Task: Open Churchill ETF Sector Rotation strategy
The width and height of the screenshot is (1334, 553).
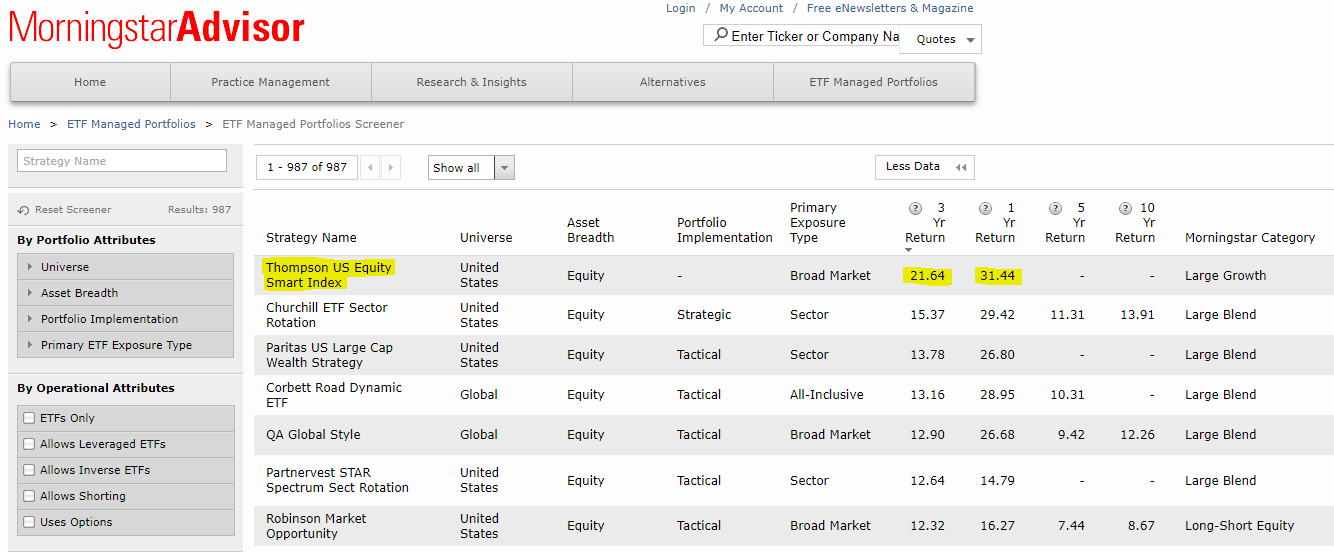Action: coord(327,315)
